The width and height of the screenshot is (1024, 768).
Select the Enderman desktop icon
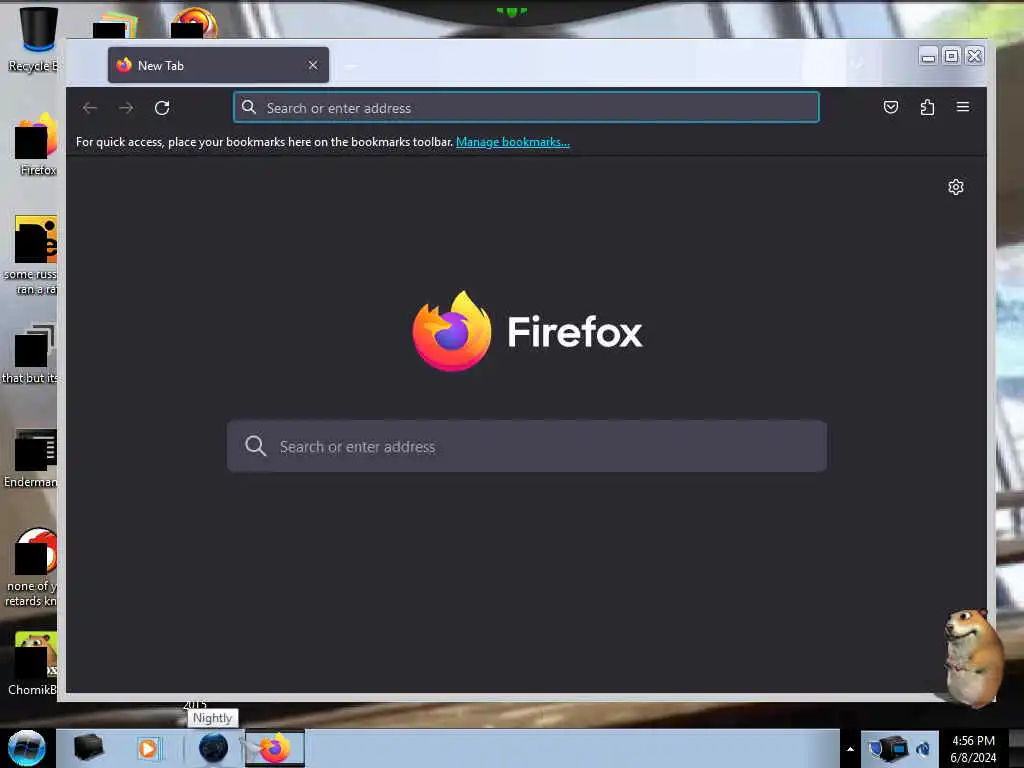tap(33, 458)
